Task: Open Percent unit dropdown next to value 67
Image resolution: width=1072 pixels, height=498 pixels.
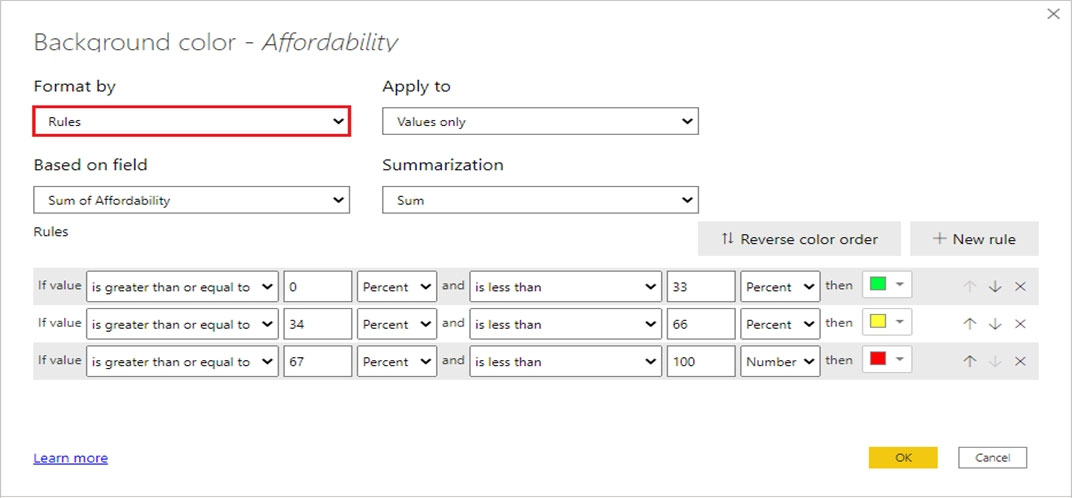Action: pos(397,361)
